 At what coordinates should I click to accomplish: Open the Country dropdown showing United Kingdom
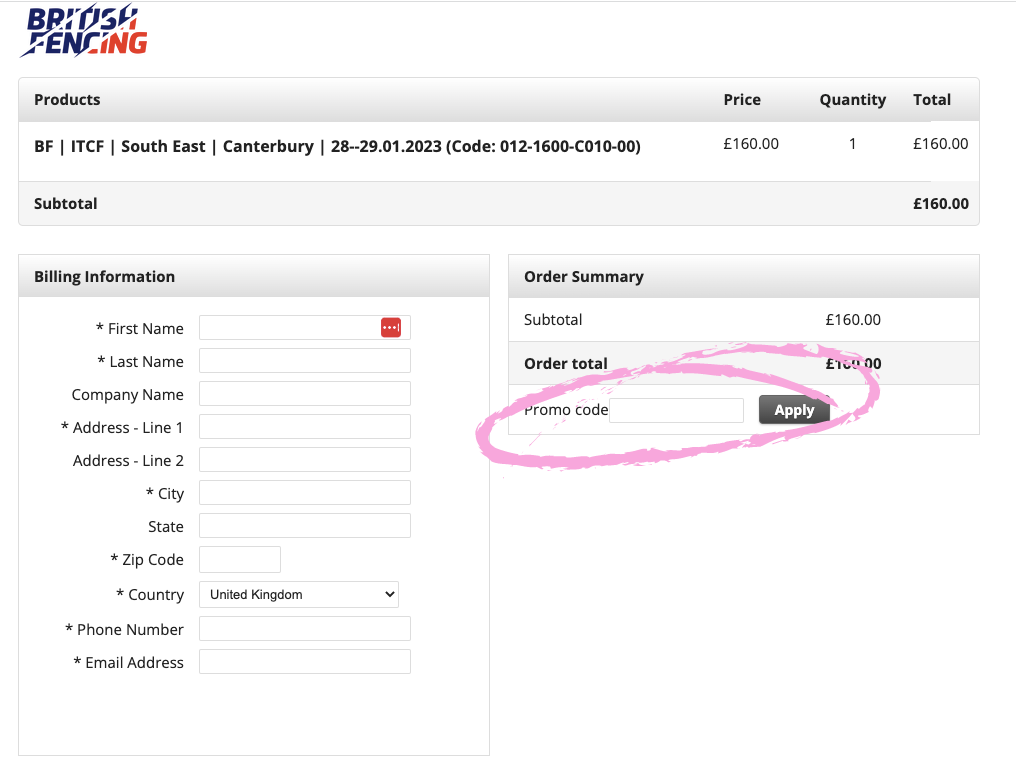pyautogui.click(x=298, y=594)
